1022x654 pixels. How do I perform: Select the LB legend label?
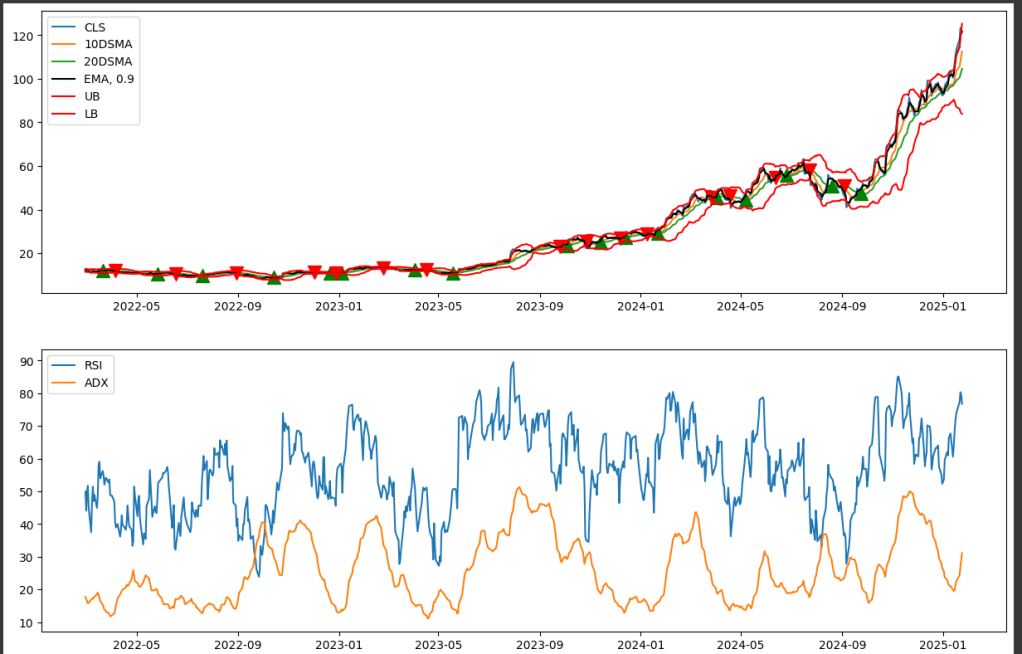(92, 114)
